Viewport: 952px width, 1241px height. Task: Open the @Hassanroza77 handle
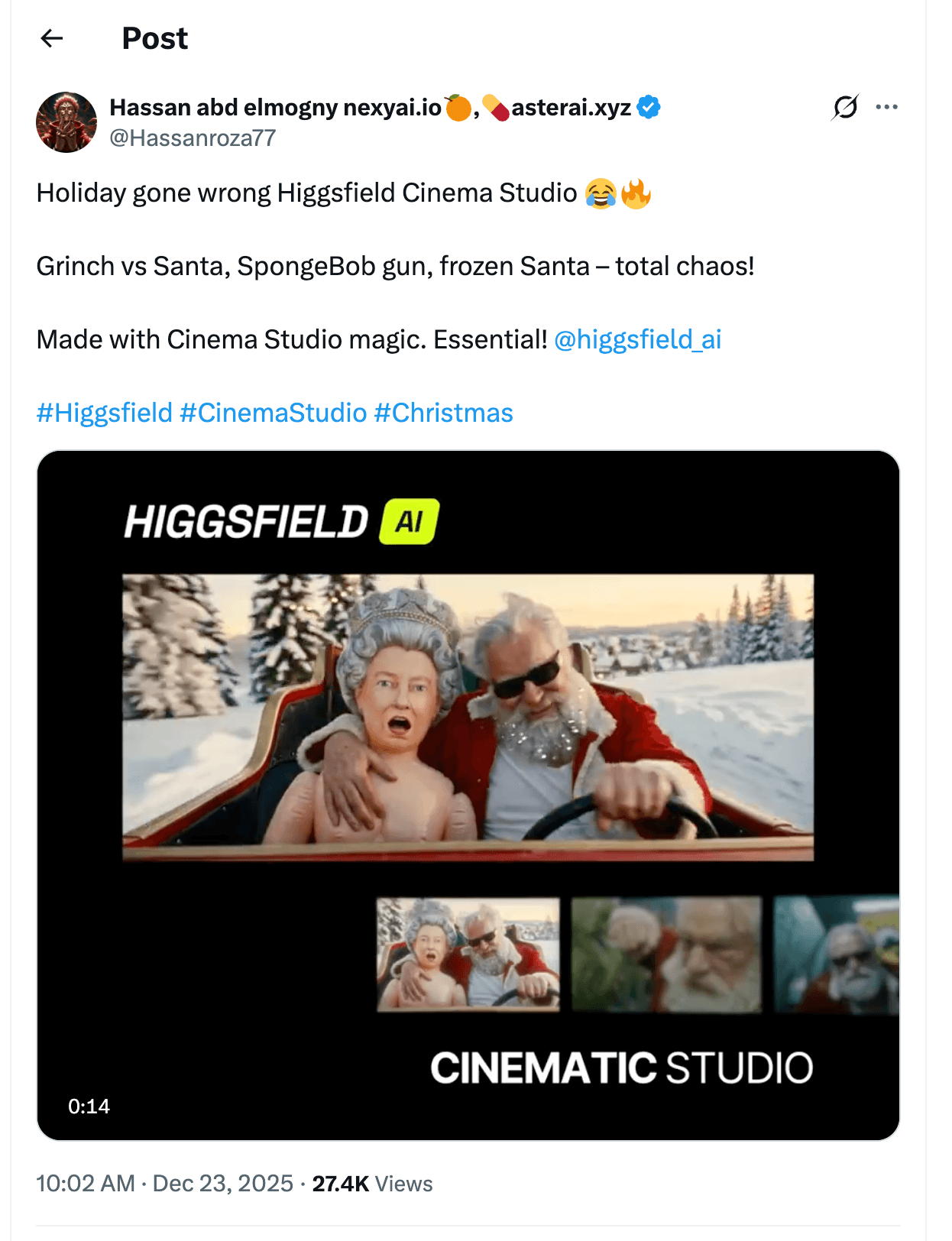click(x=193, y=138)
